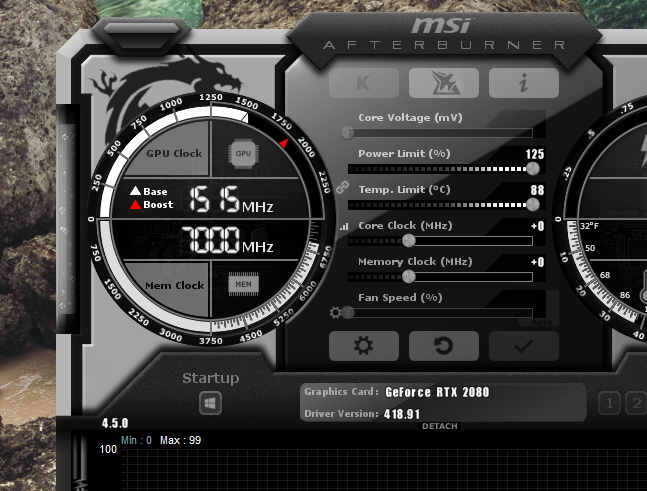Screen dimensions: 647x491
Task: Apply settings with the checkmark button
Action: click(x=524, y=346)
